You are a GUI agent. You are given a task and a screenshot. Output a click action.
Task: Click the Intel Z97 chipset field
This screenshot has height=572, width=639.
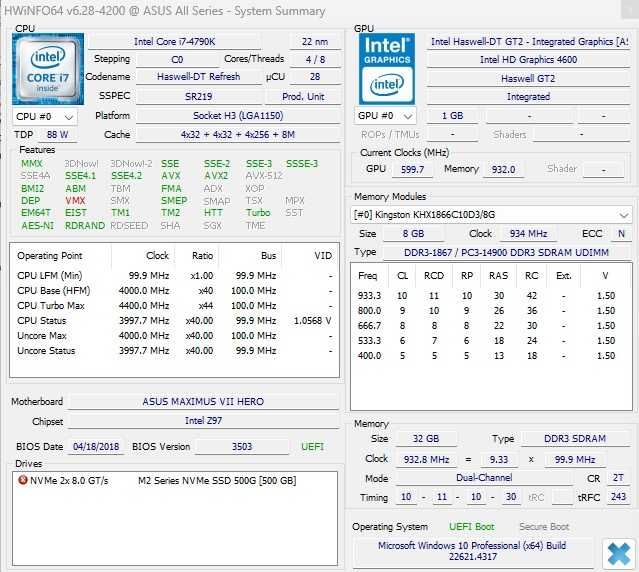(x=203, y=421)
